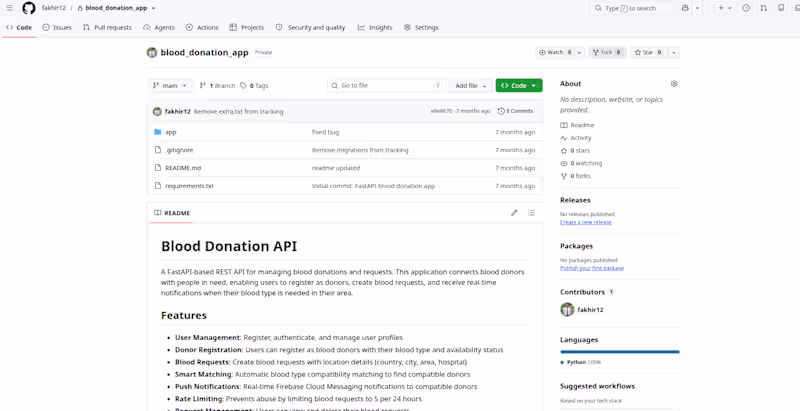800x411 pixels.
Task: Focus the Type / to search field
Action: [631, 8]
